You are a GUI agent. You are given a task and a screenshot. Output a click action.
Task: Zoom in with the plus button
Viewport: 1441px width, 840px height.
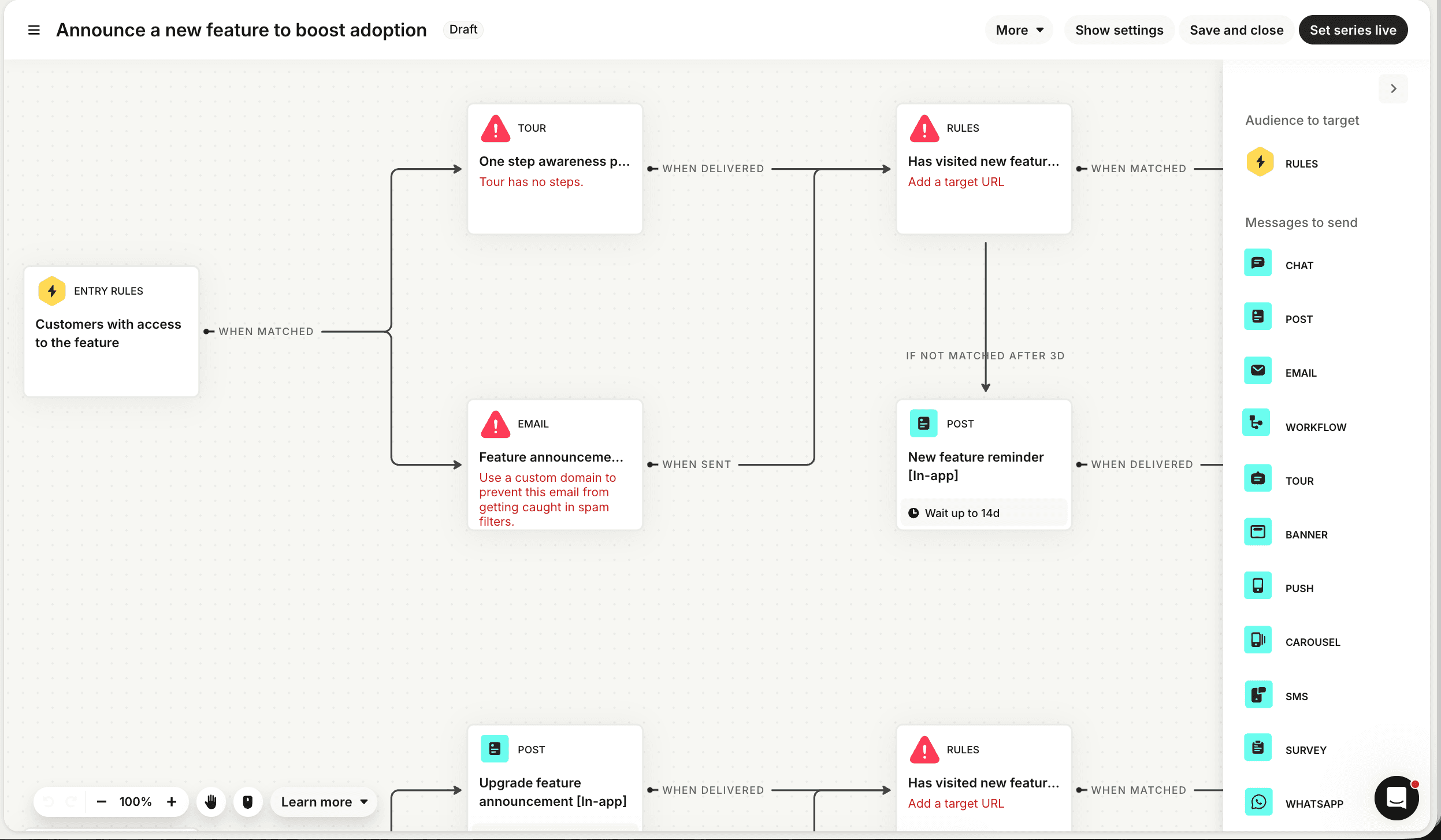coord(172,802)
